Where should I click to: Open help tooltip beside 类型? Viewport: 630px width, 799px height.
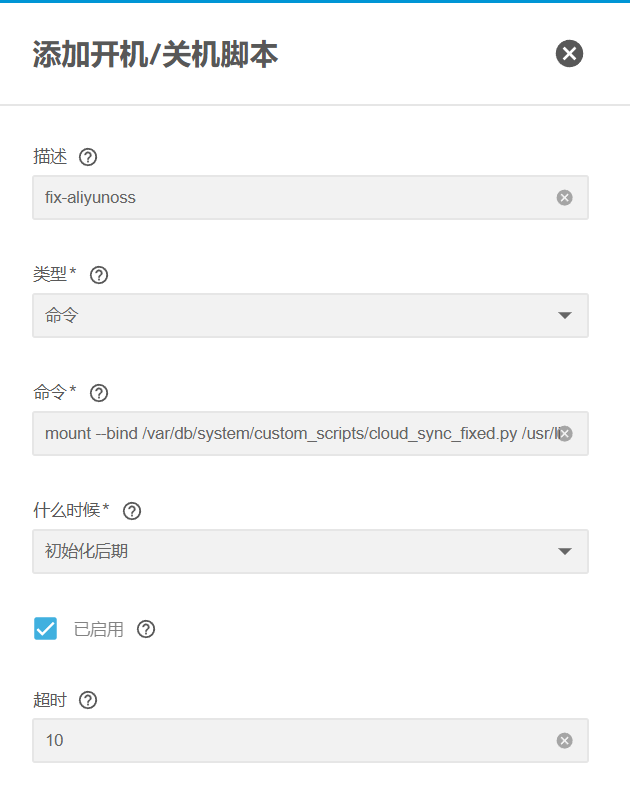[99, 275]
